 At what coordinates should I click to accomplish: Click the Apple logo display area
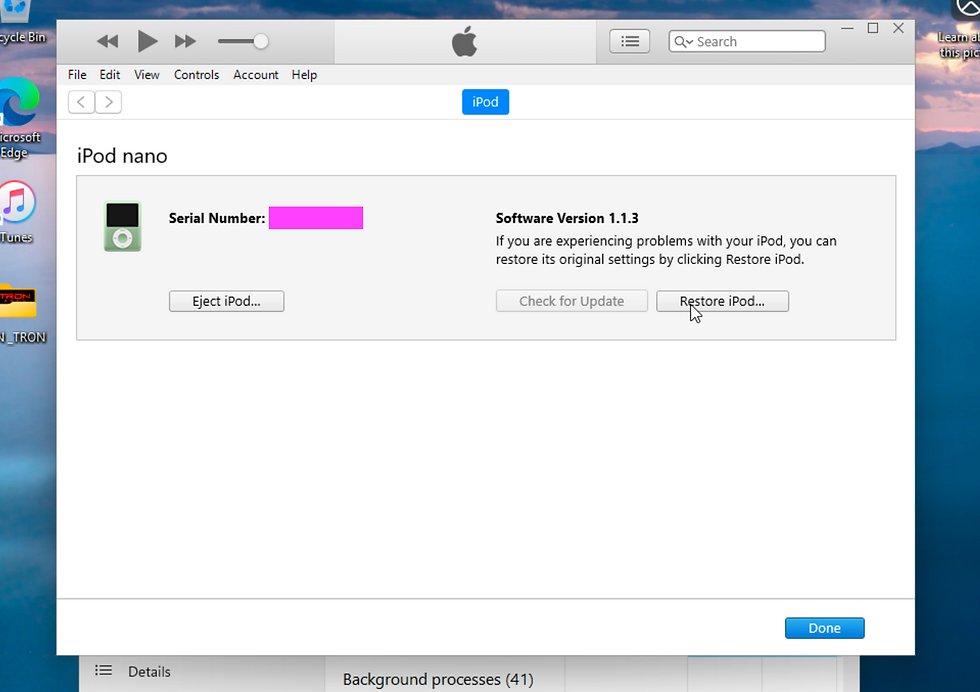(464, 42)
